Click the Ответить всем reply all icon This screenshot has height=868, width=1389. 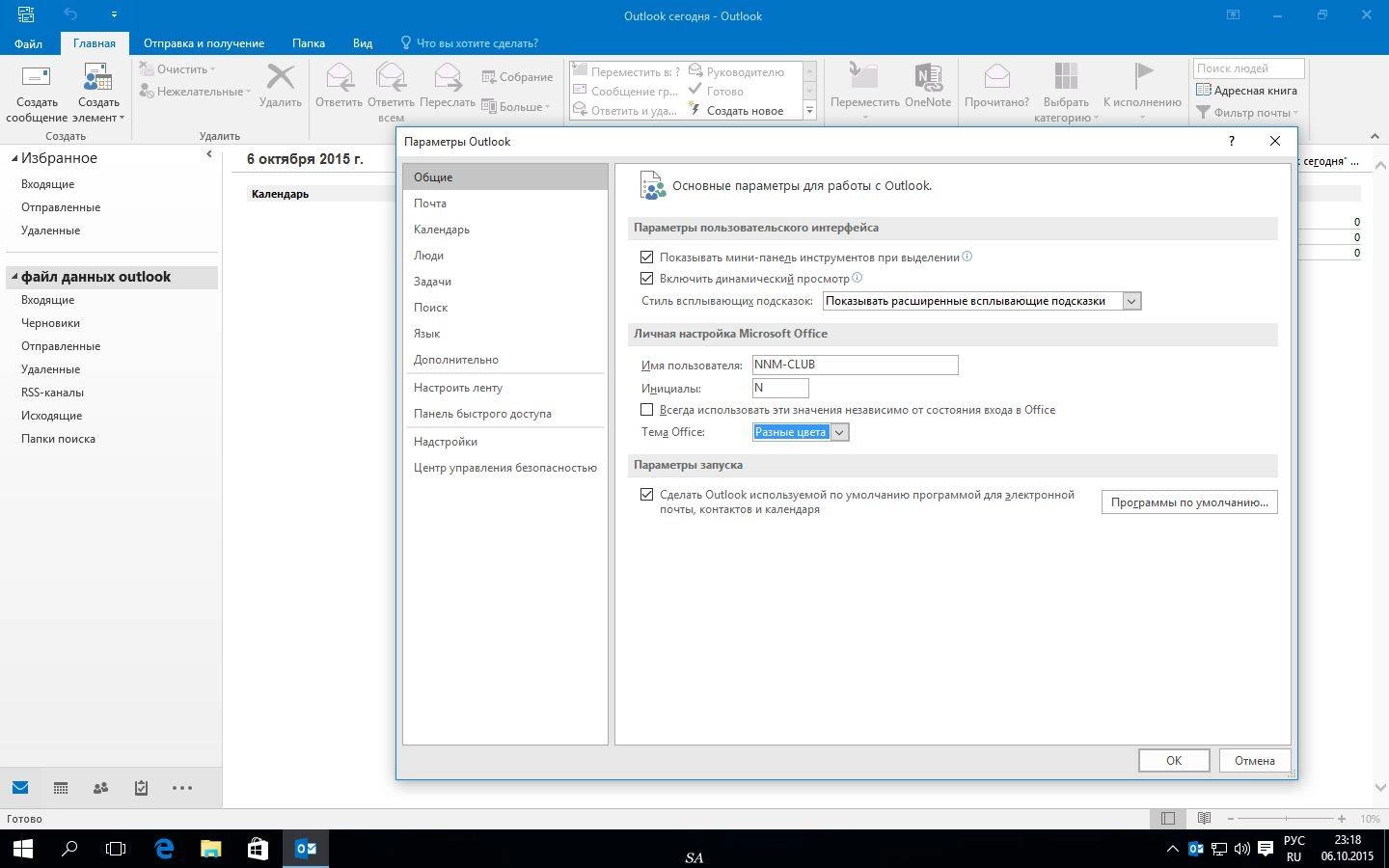click(391, 77)
